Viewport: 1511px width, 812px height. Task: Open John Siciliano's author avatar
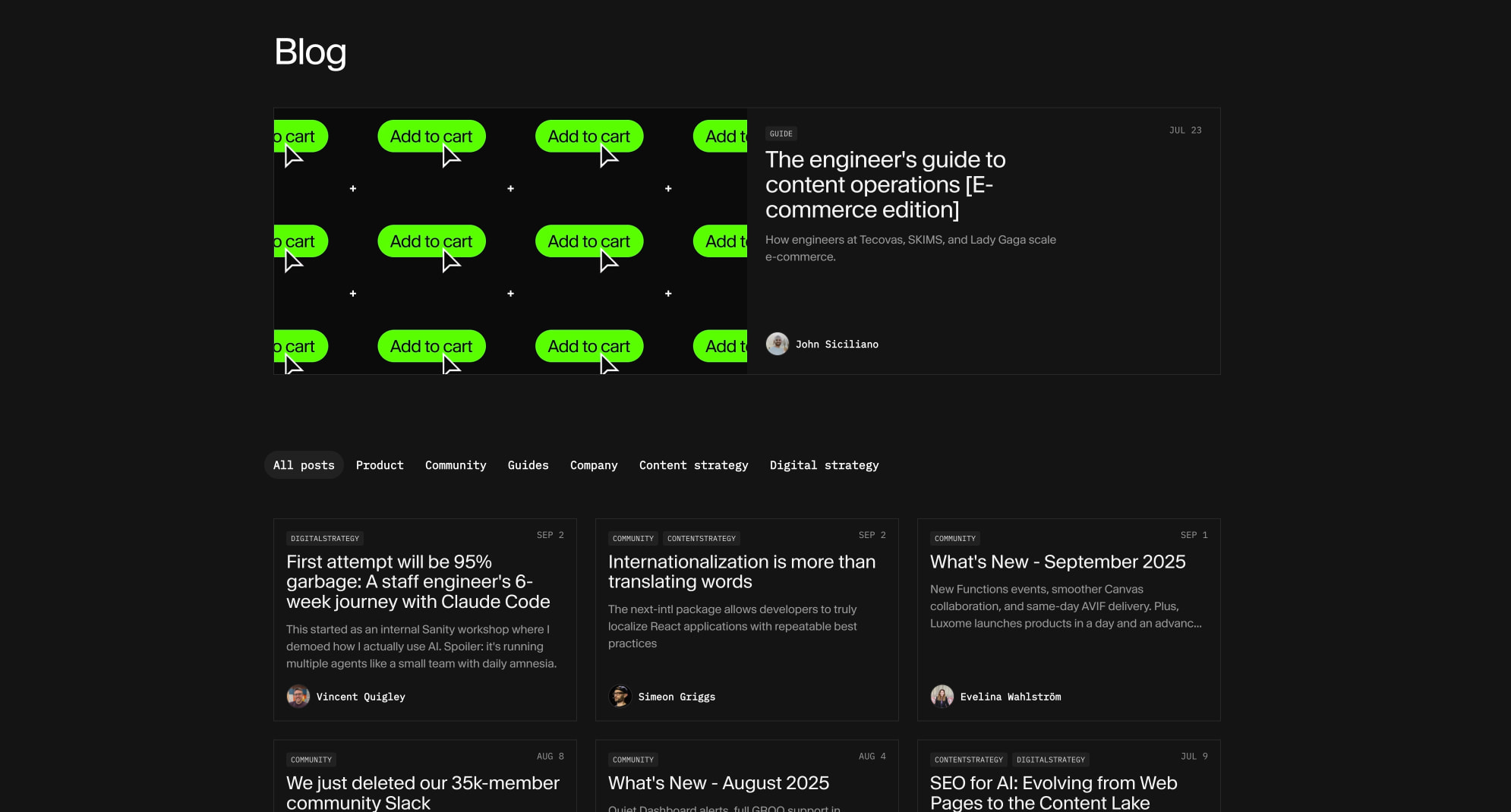pyautogui.click(x=777, y=344)
